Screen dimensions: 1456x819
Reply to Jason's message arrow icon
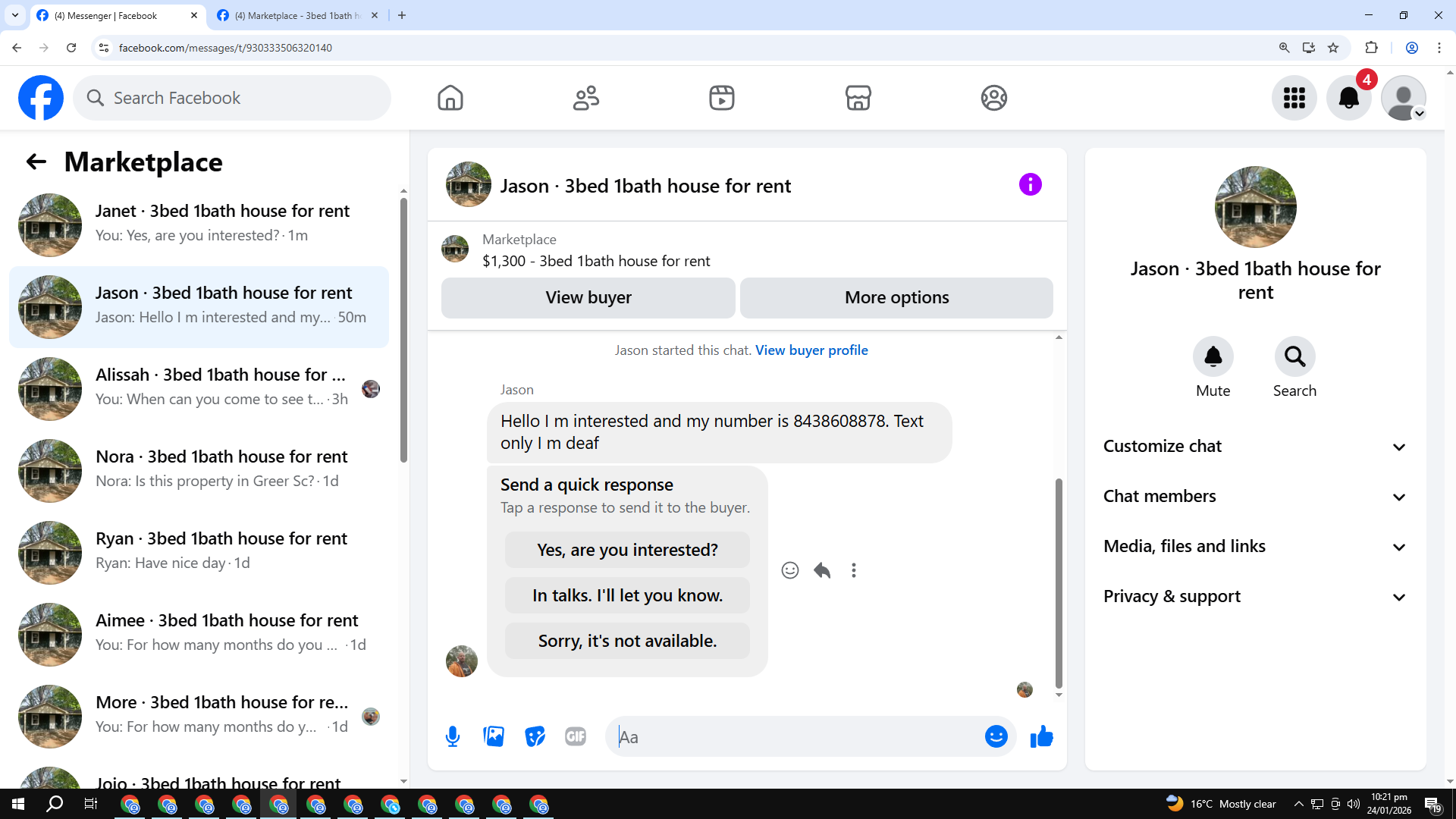(822, 570)
